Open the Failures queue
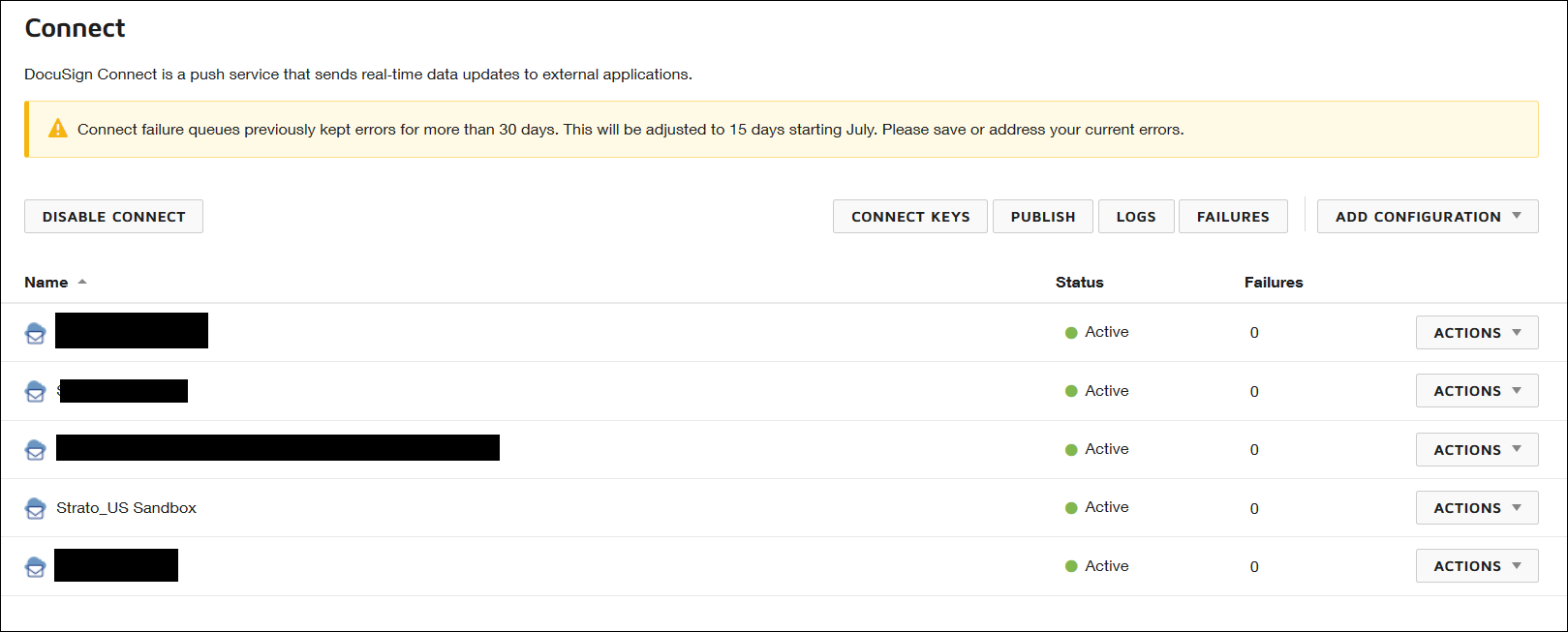Viewport: 1568px width, 632px height. 1232,217
